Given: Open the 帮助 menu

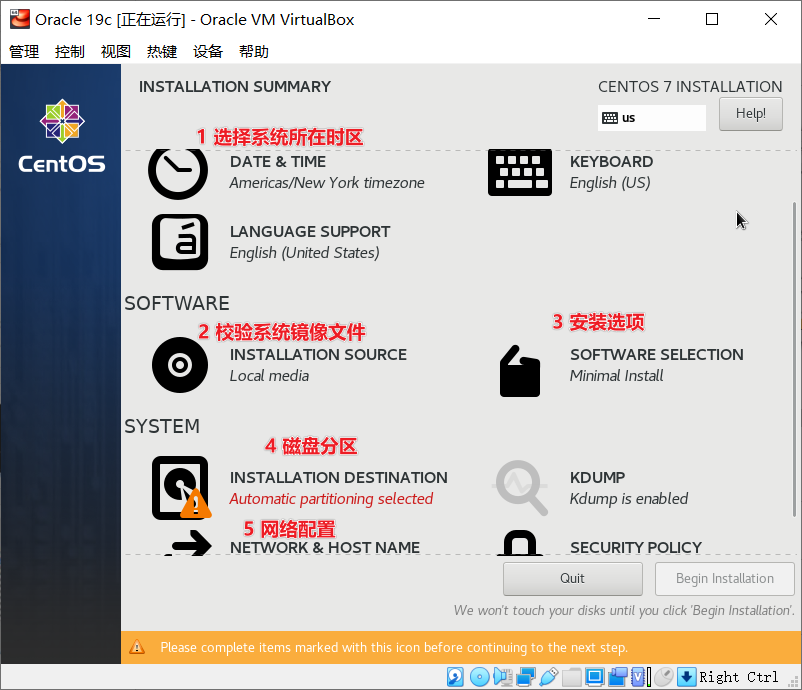Looking at the screenshot, I should (x=254, y=51).
